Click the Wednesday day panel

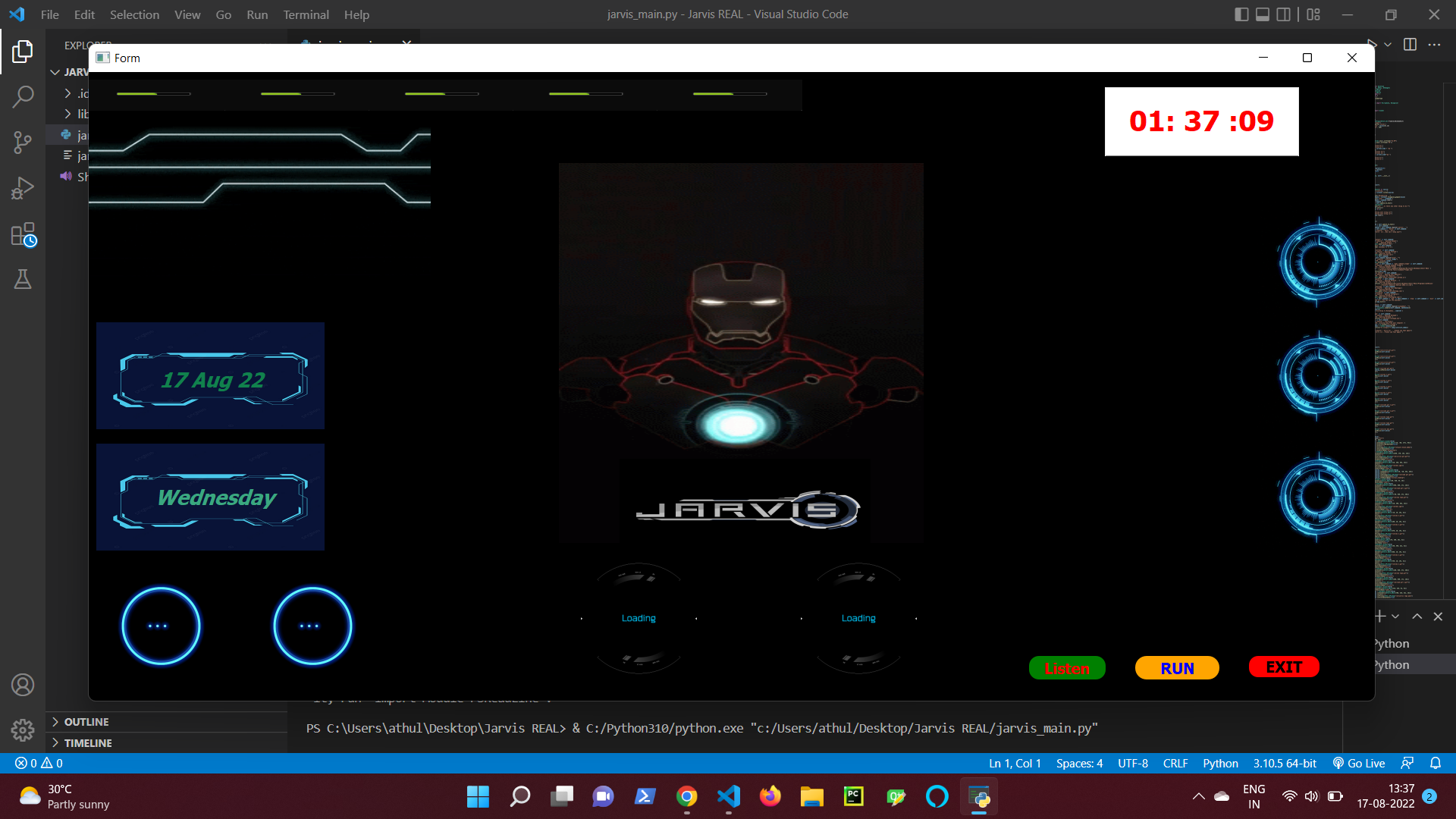pyautogui.click(x=210, y=497)
